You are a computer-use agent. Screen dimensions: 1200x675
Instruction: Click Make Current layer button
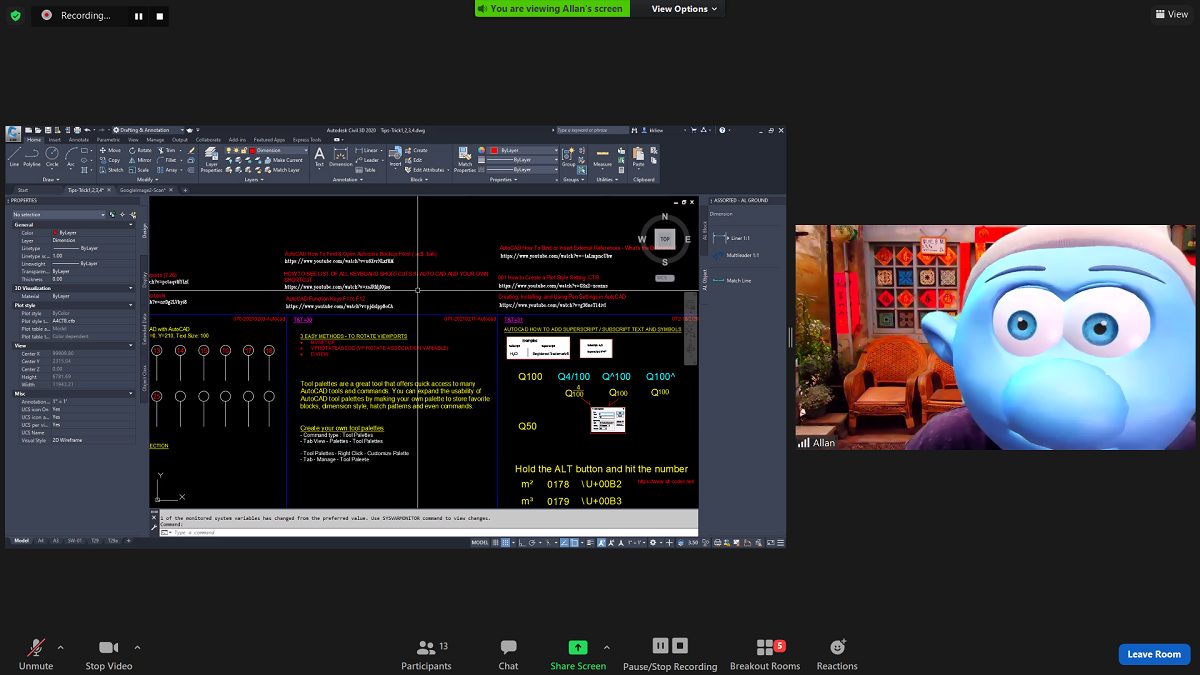(x=284, y=160)
